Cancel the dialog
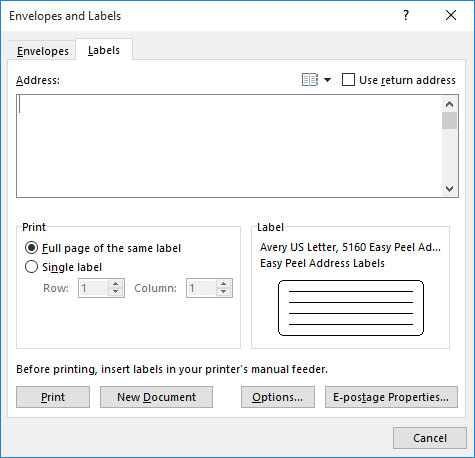 (x=430, y=438)
